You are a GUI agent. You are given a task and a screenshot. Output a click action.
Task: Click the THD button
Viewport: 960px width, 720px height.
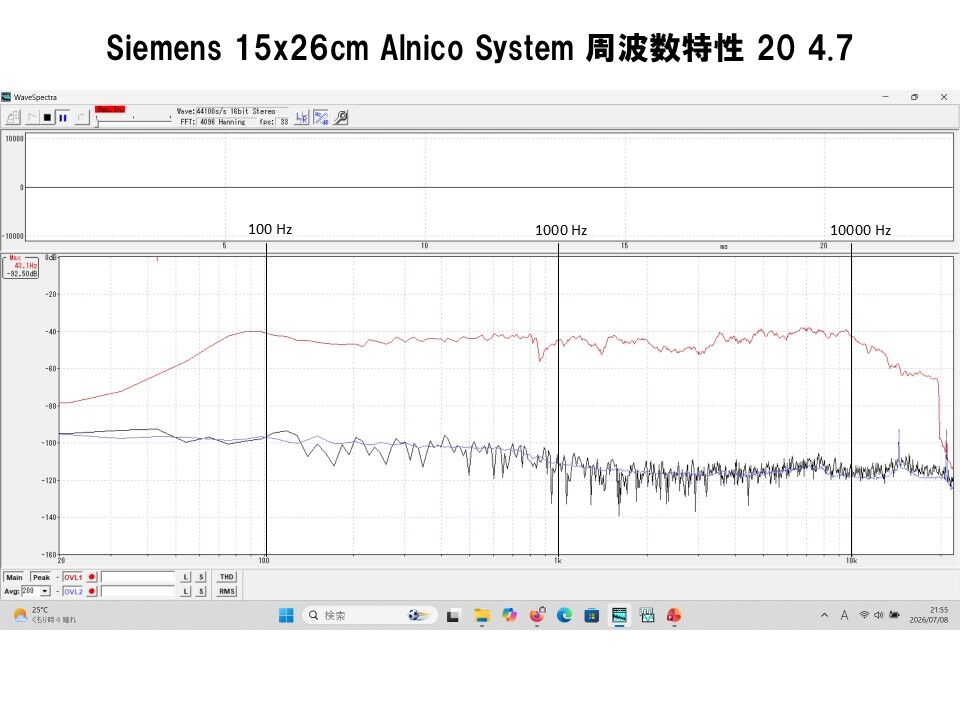[x=227, y=577]
